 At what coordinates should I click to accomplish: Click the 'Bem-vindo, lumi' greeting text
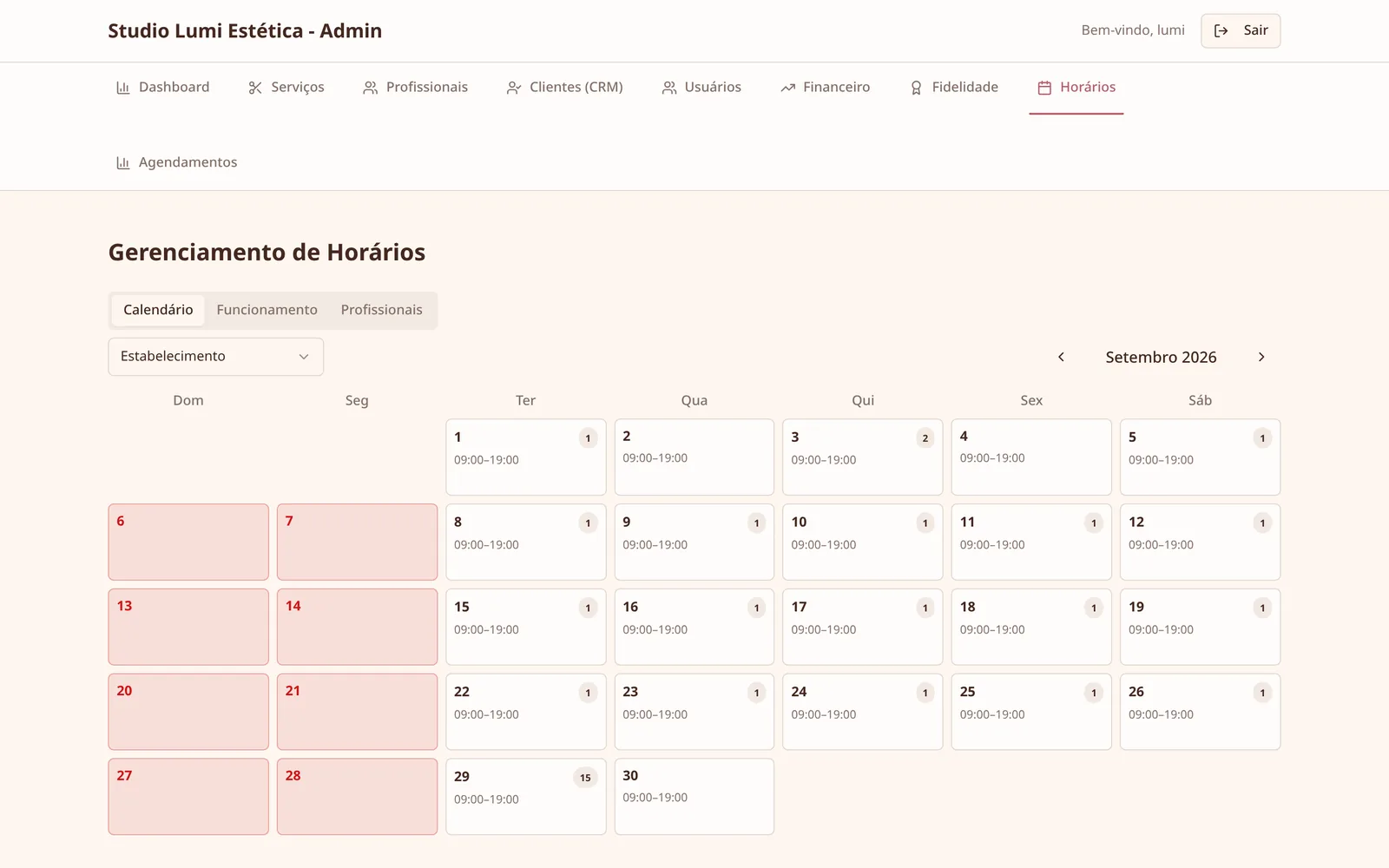coord(1133,30)
